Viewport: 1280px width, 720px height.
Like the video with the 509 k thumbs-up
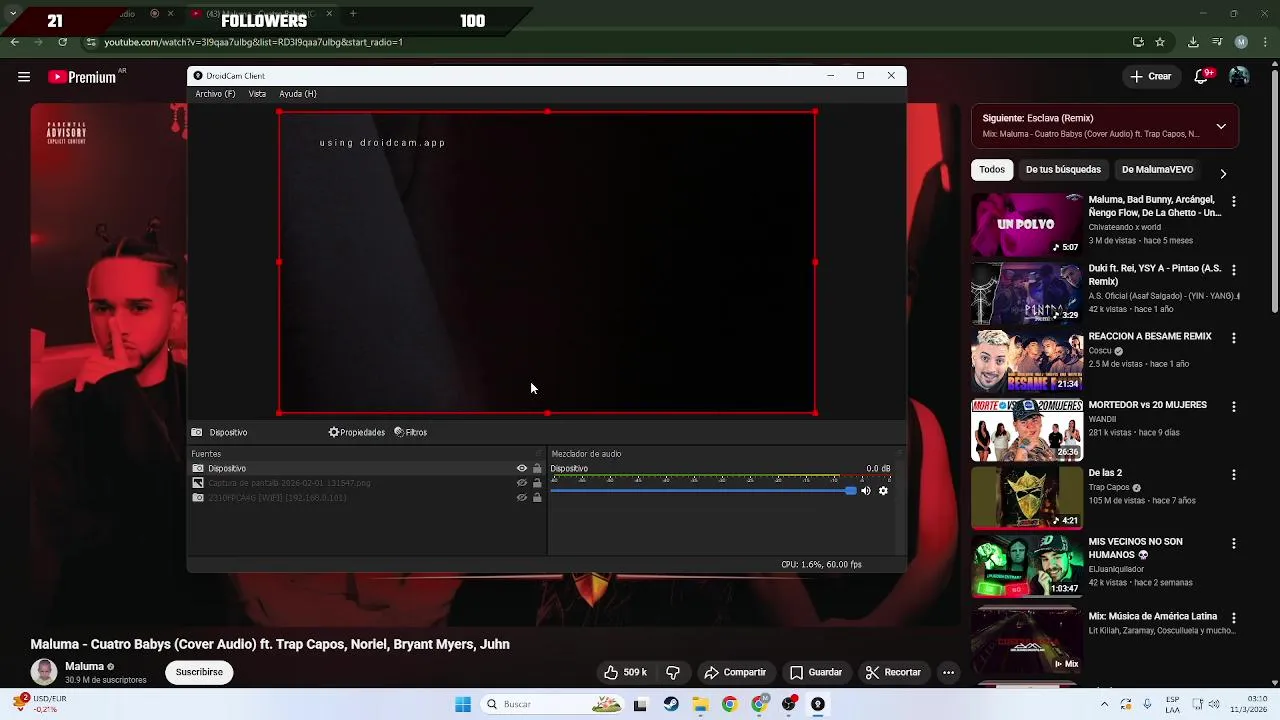coord(625,673)
